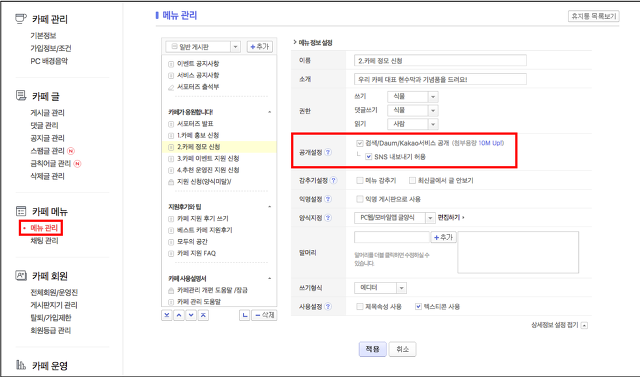Click board icon beside 카페 지원 FAQ
This screenshot has width=640, height=377.
click(171, 253)
